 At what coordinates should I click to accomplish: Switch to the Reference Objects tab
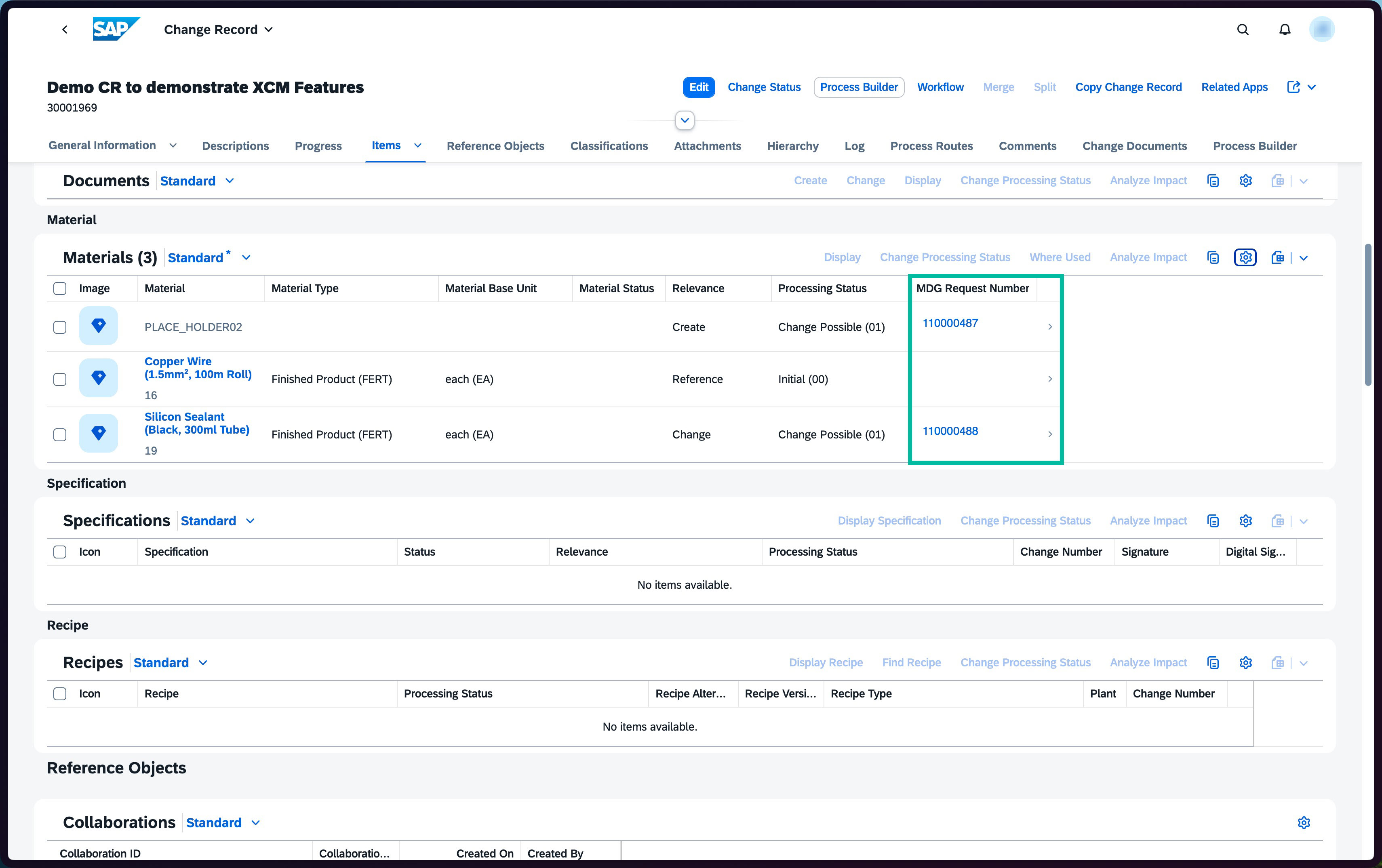coord(495,146)
